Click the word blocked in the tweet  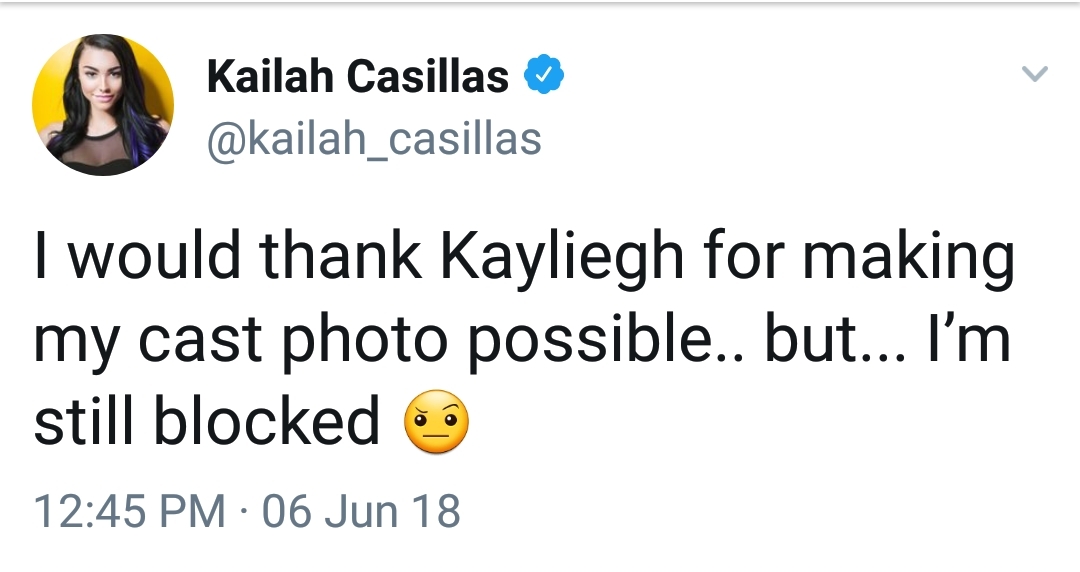[267, 420]
